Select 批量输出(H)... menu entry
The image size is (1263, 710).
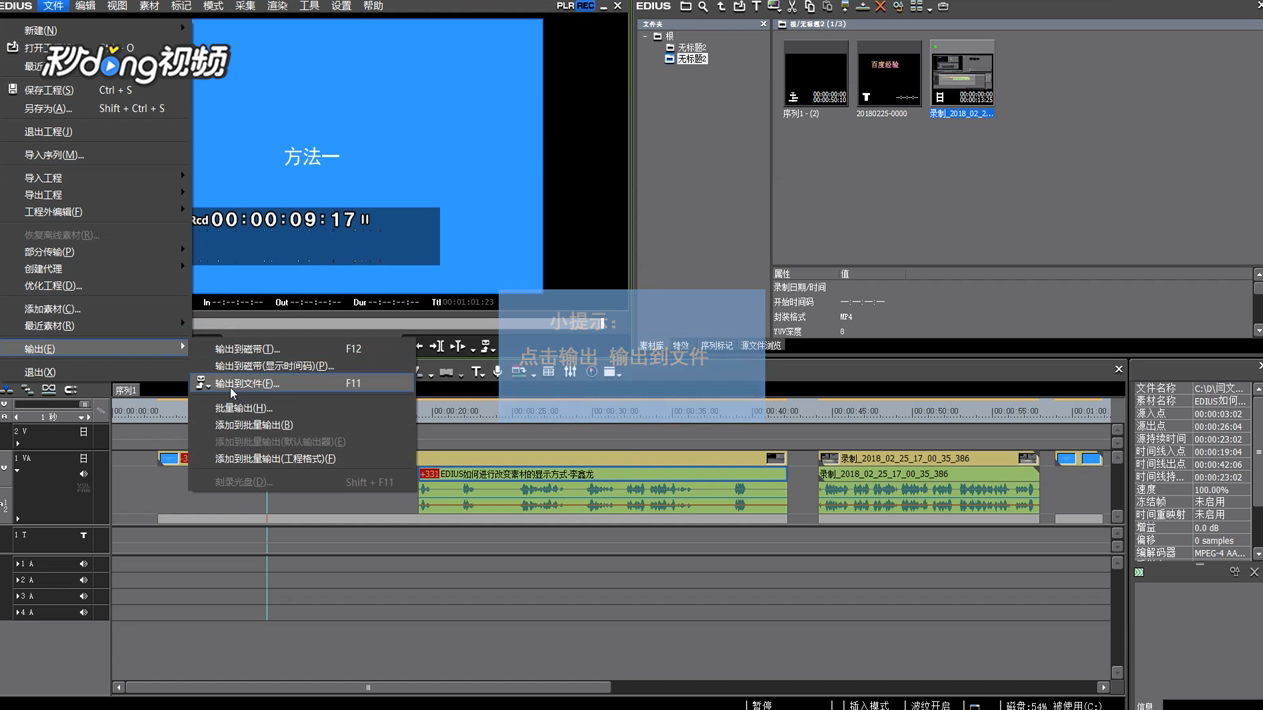coord(302,408)
